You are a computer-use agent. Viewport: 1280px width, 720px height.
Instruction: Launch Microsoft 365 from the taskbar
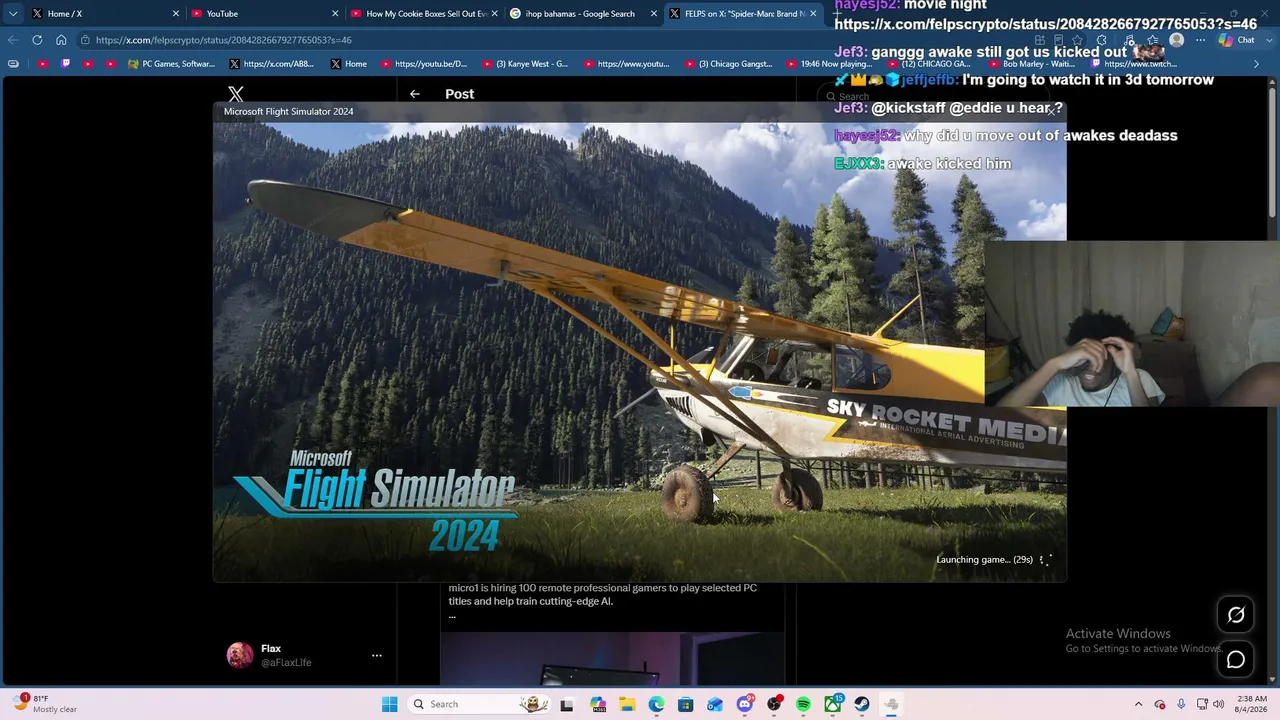pyautogui.click(x=598, y=704)
